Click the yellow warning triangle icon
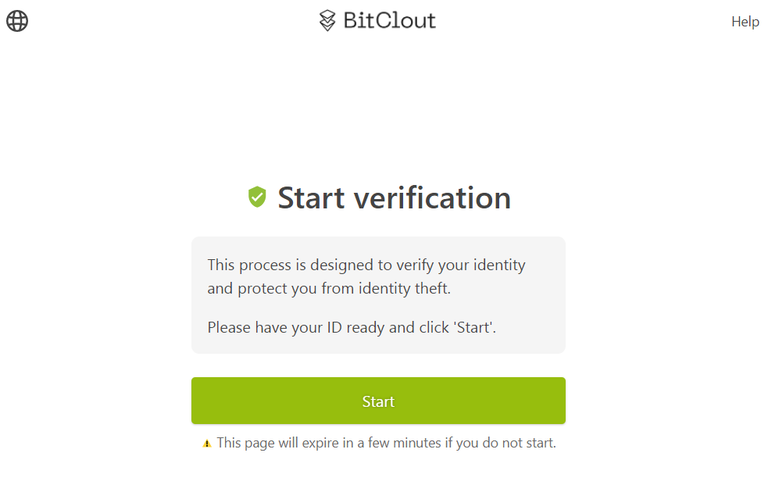768x477 pixels. [x=207, y=444]
